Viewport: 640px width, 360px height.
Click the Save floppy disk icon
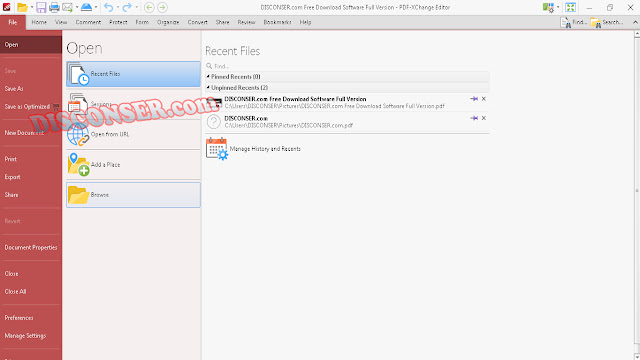[x=41, y=7]
